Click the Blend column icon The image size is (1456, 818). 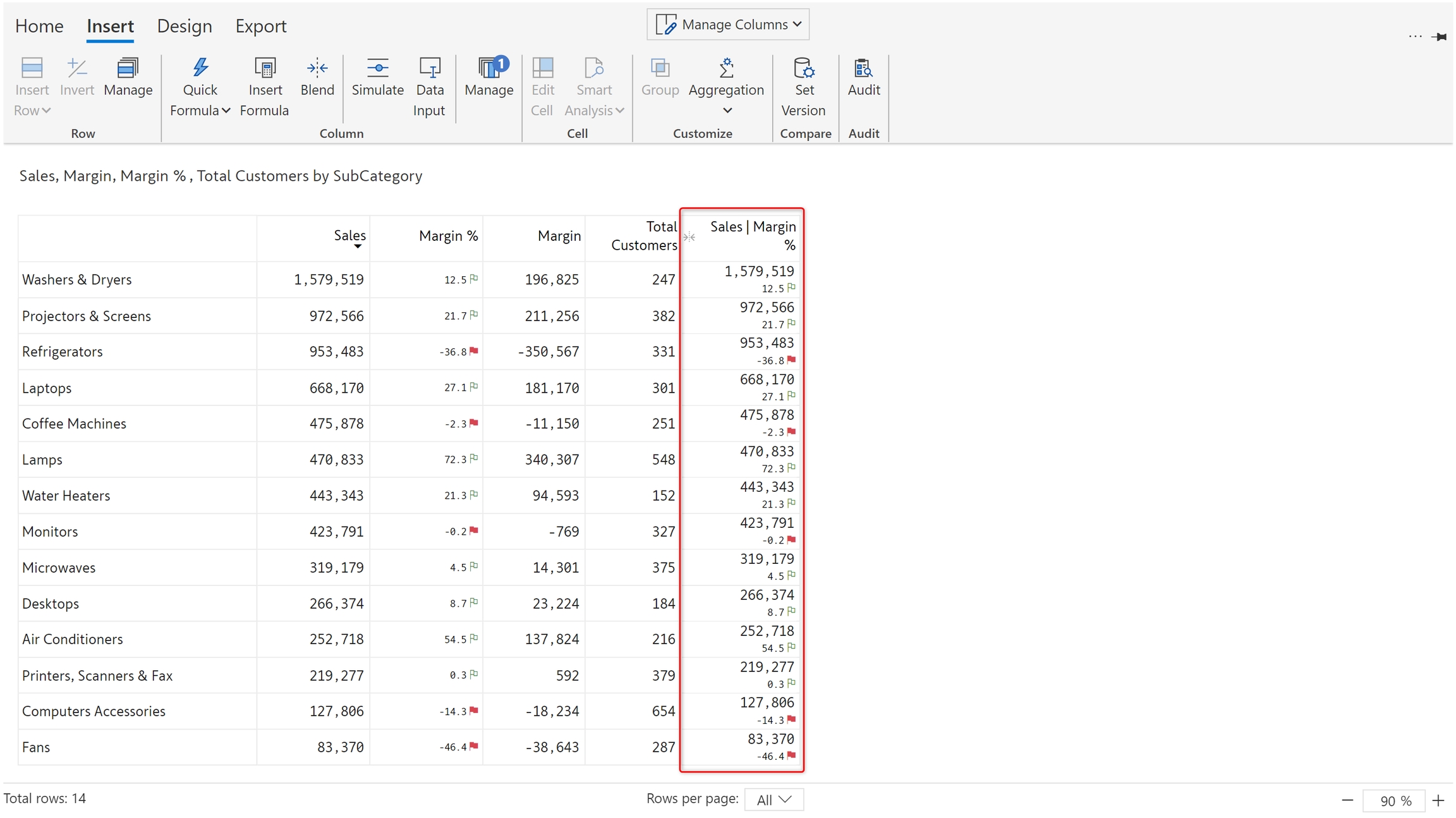[x=317, y=68]
